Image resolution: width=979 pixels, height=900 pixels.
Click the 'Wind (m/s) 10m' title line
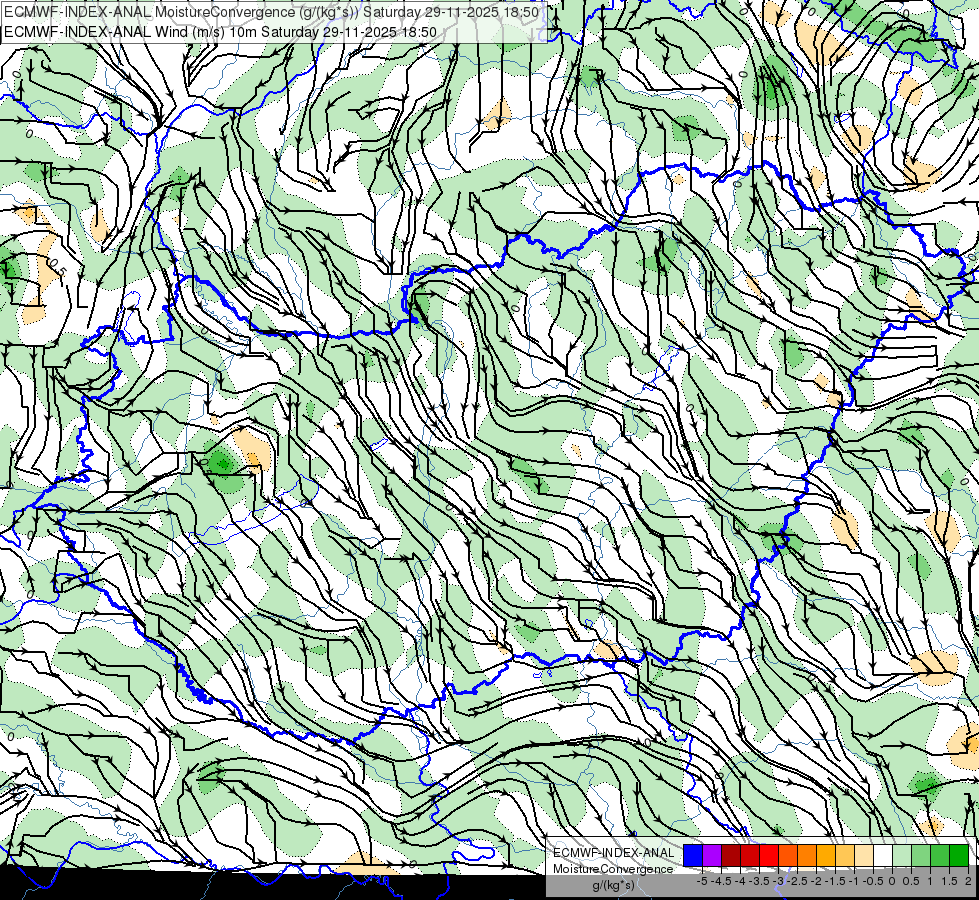pos(220,32)
